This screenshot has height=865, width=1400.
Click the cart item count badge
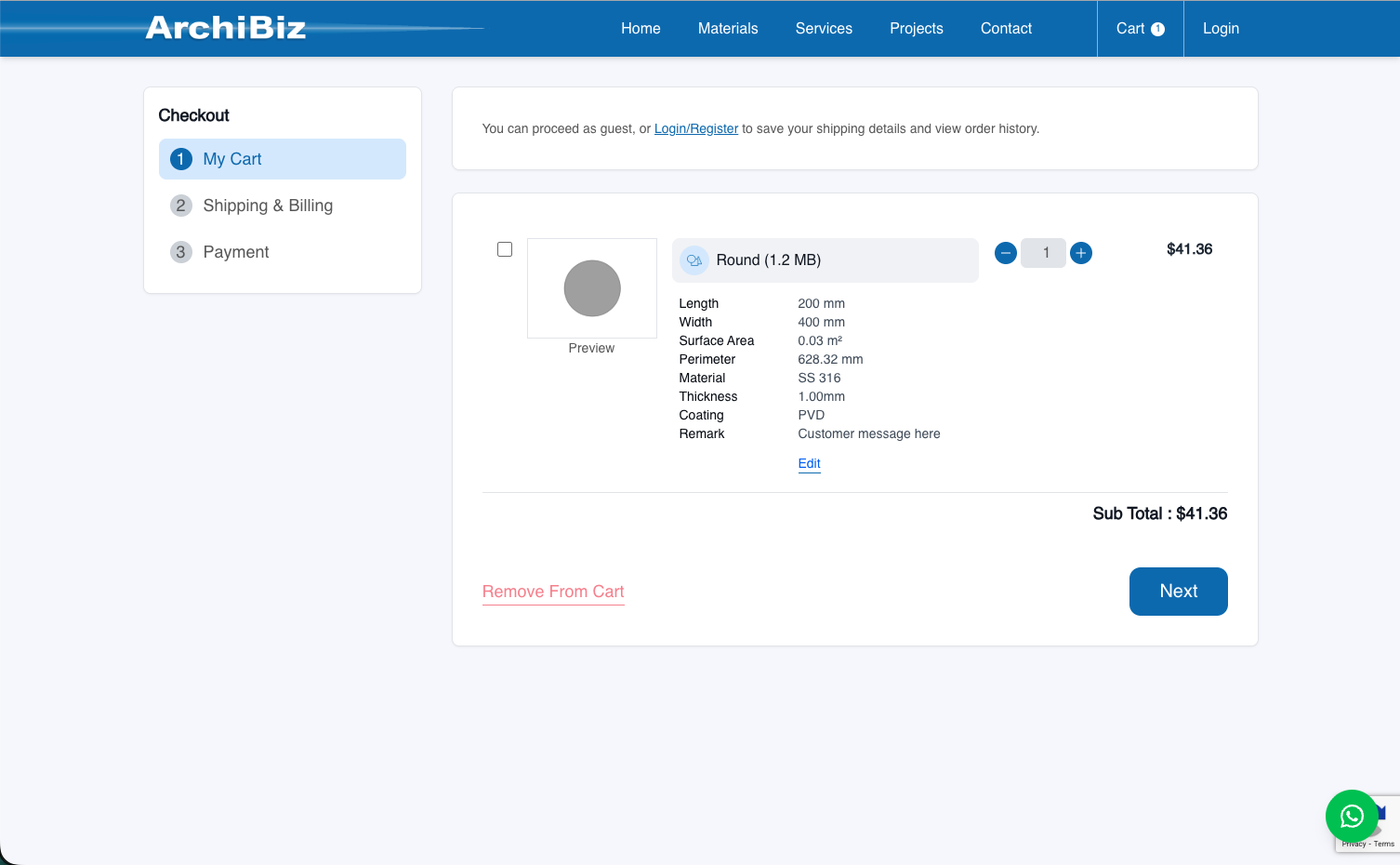click(x=1159, y=28)
